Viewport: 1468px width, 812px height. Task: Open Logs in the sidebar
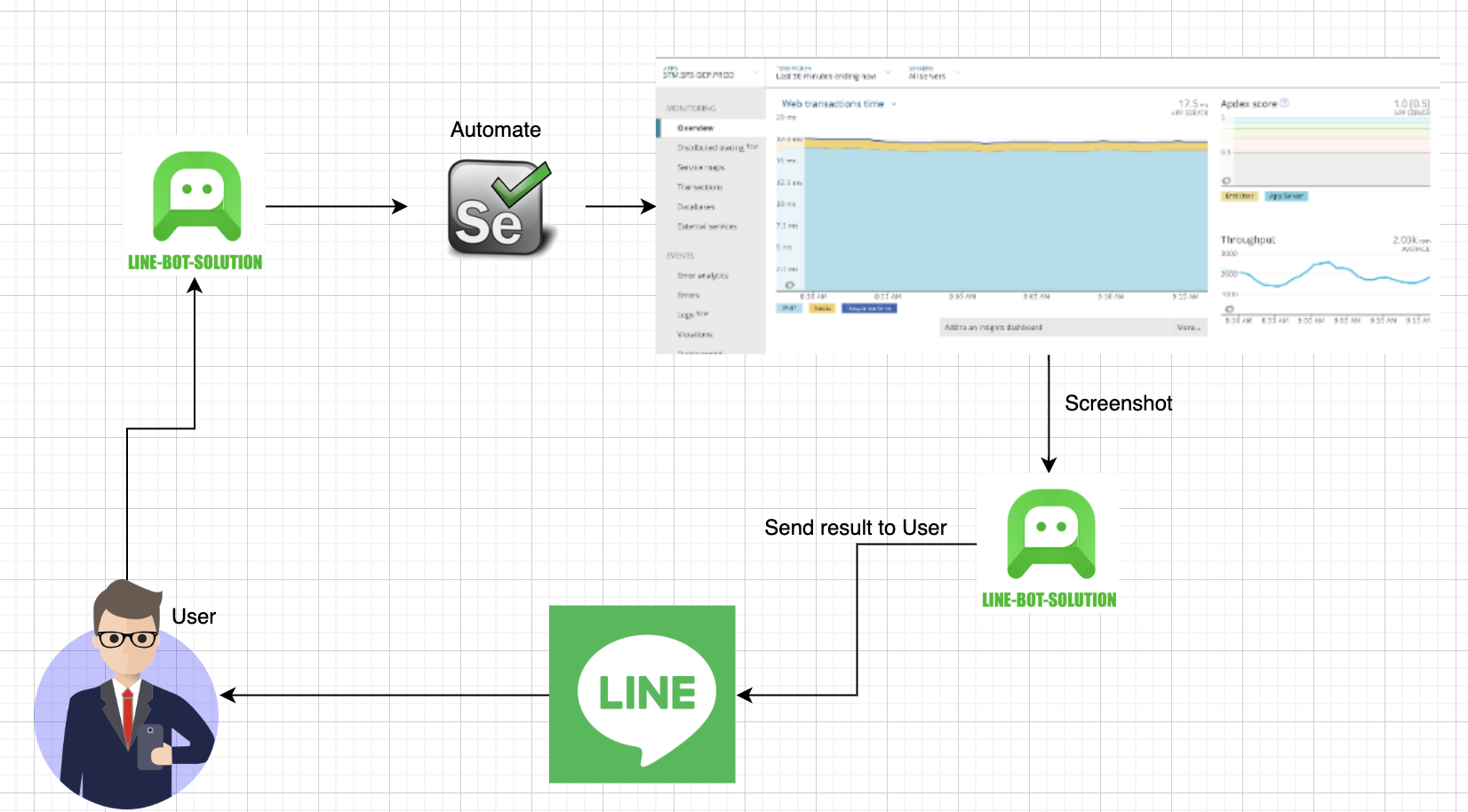point(692,314)
